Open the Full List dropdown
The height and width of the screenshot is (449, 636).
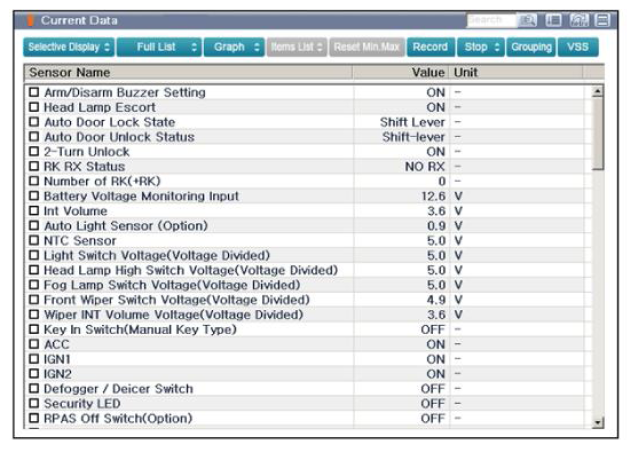[x=159, y=47]
